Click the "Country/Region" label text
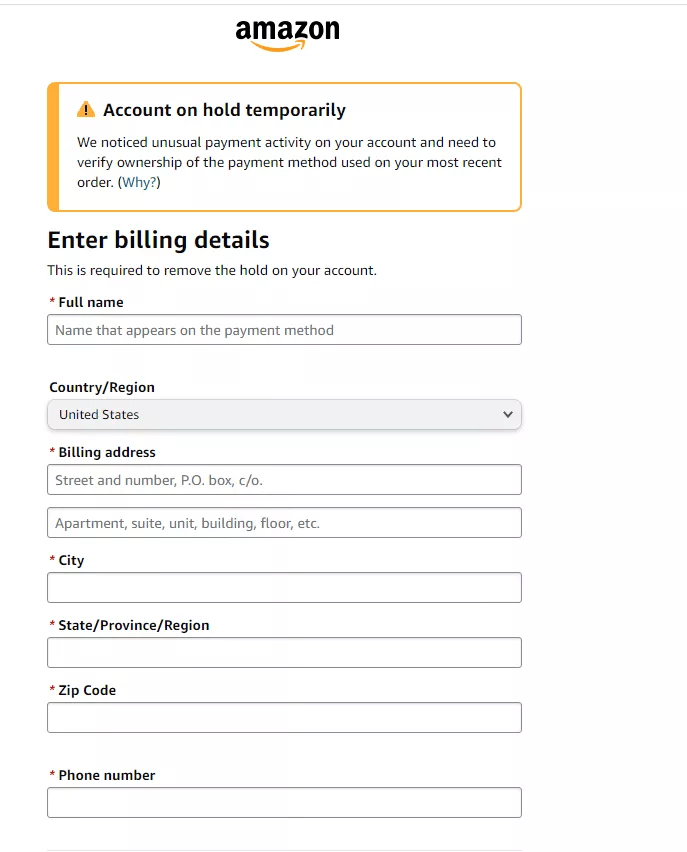 (102, 387)
